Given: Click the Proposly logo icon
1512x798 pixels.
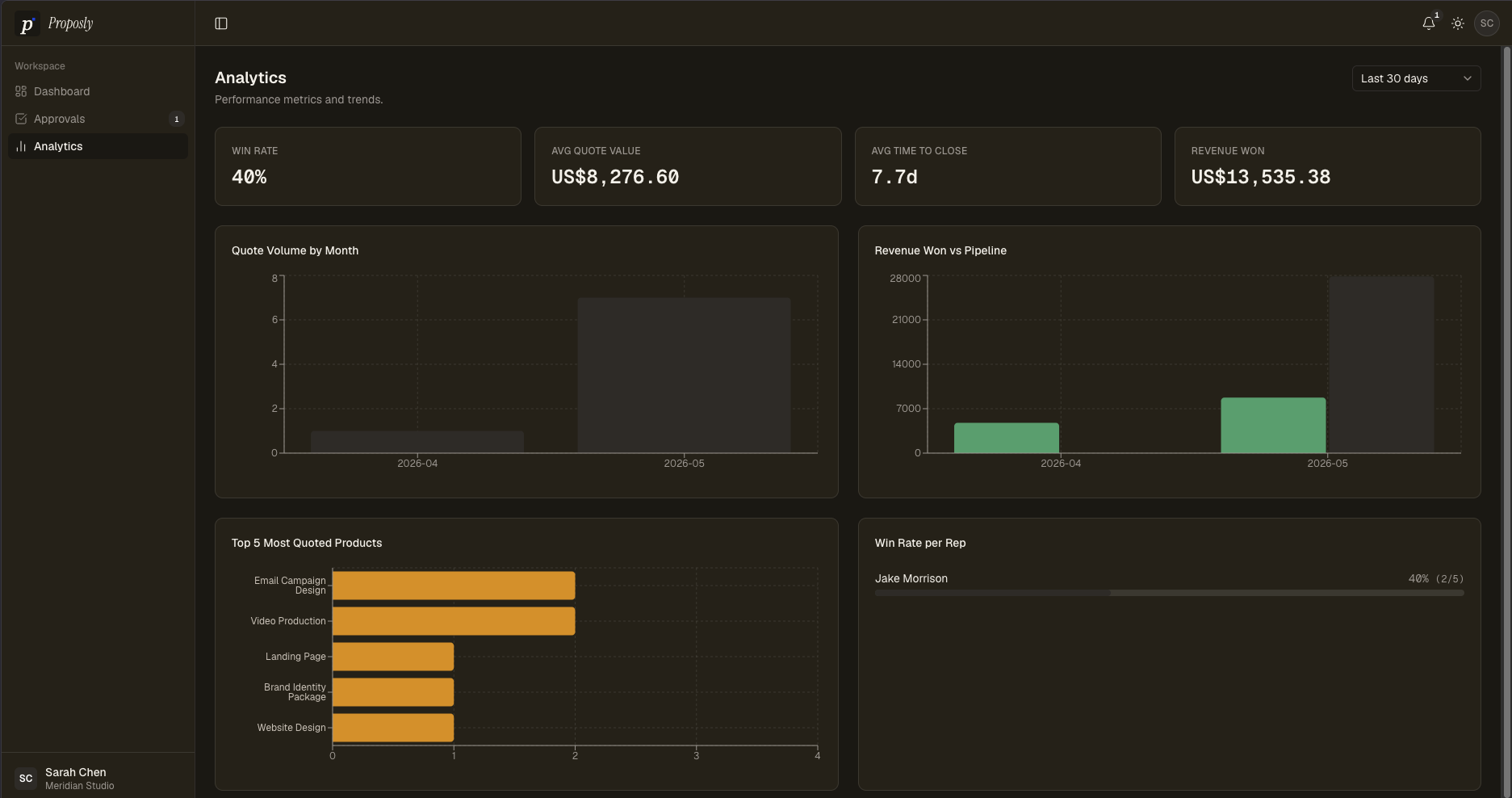Looking at the screenshot, I should coord(27,24).
